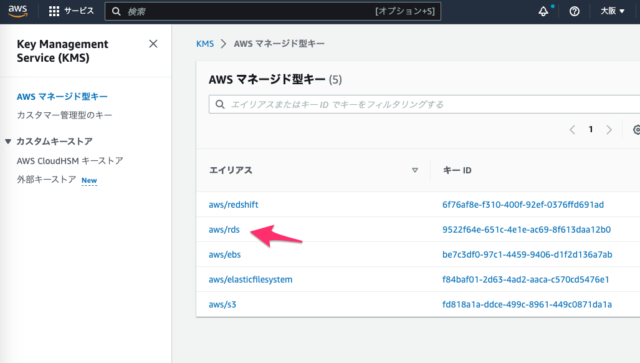Go to the next page arrow
Image resolution: width=640 pixels, height=363 pixels.
click(x=609, y=129)
